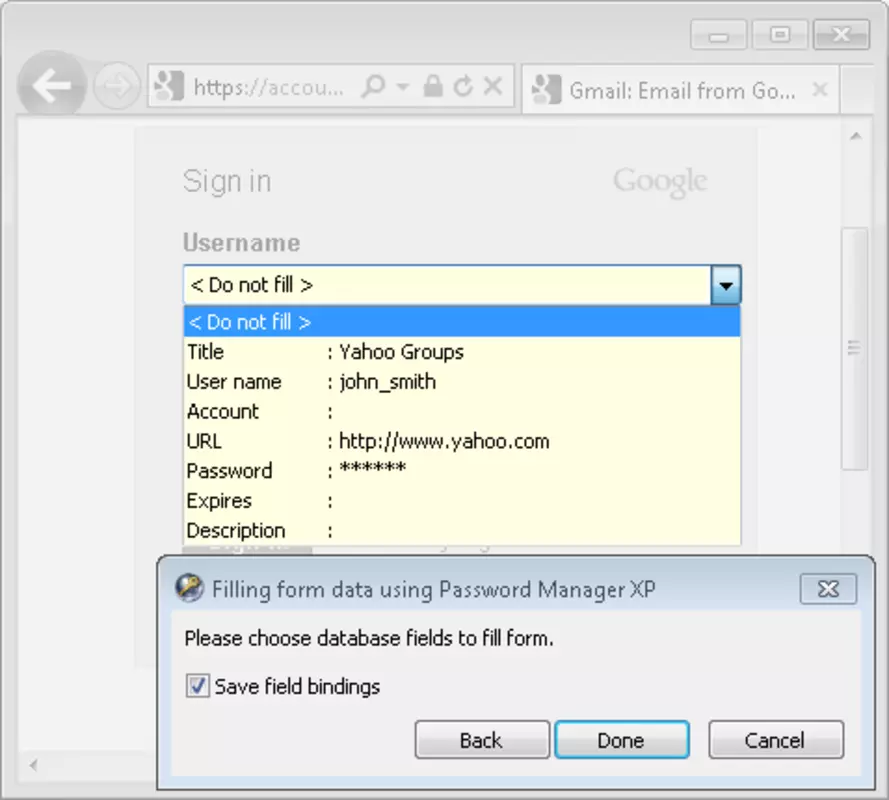Click the stop loading X icon in address bar
Viewport: 889px width, 800px height.
point(493,86)
